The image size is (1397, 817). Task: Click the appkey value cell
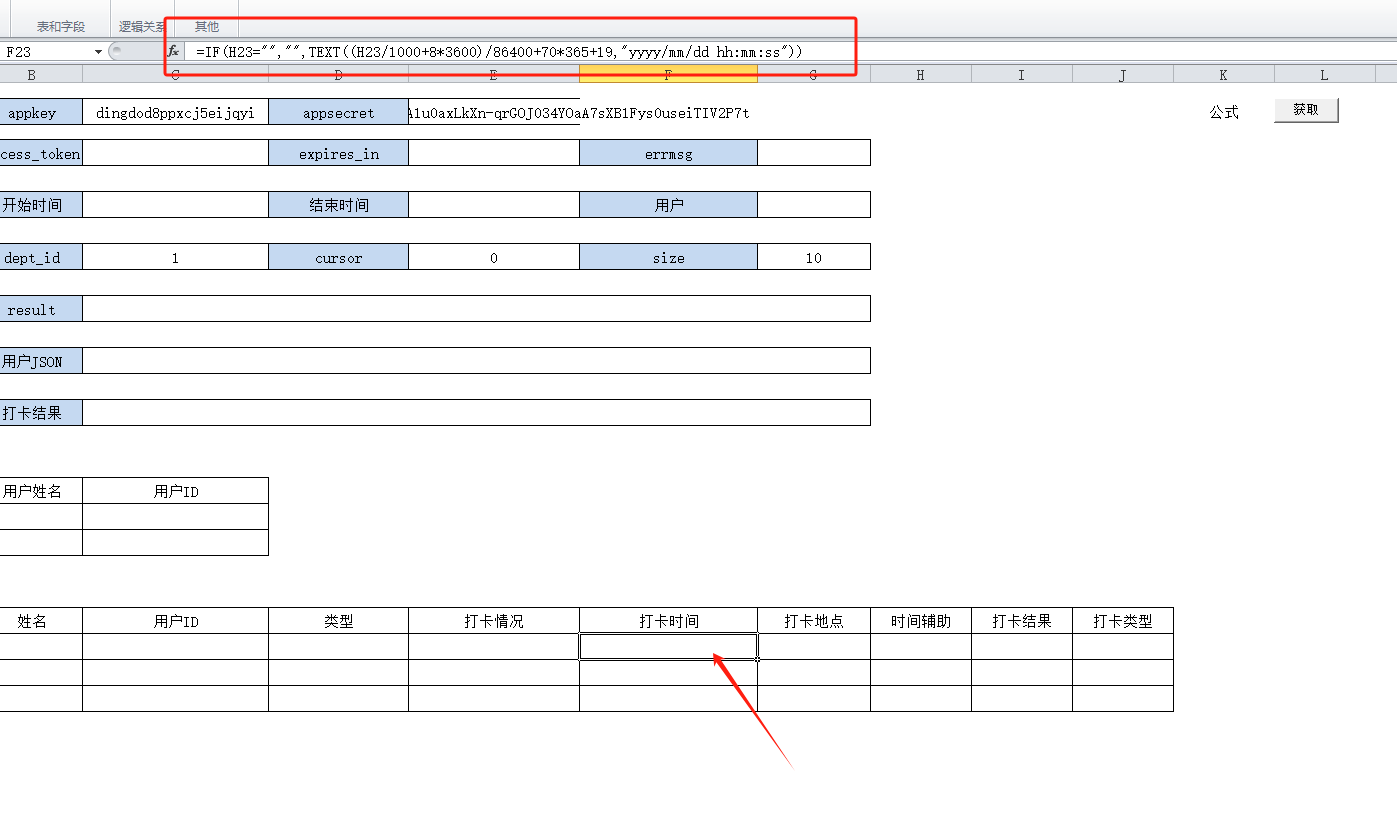(175, 113)
